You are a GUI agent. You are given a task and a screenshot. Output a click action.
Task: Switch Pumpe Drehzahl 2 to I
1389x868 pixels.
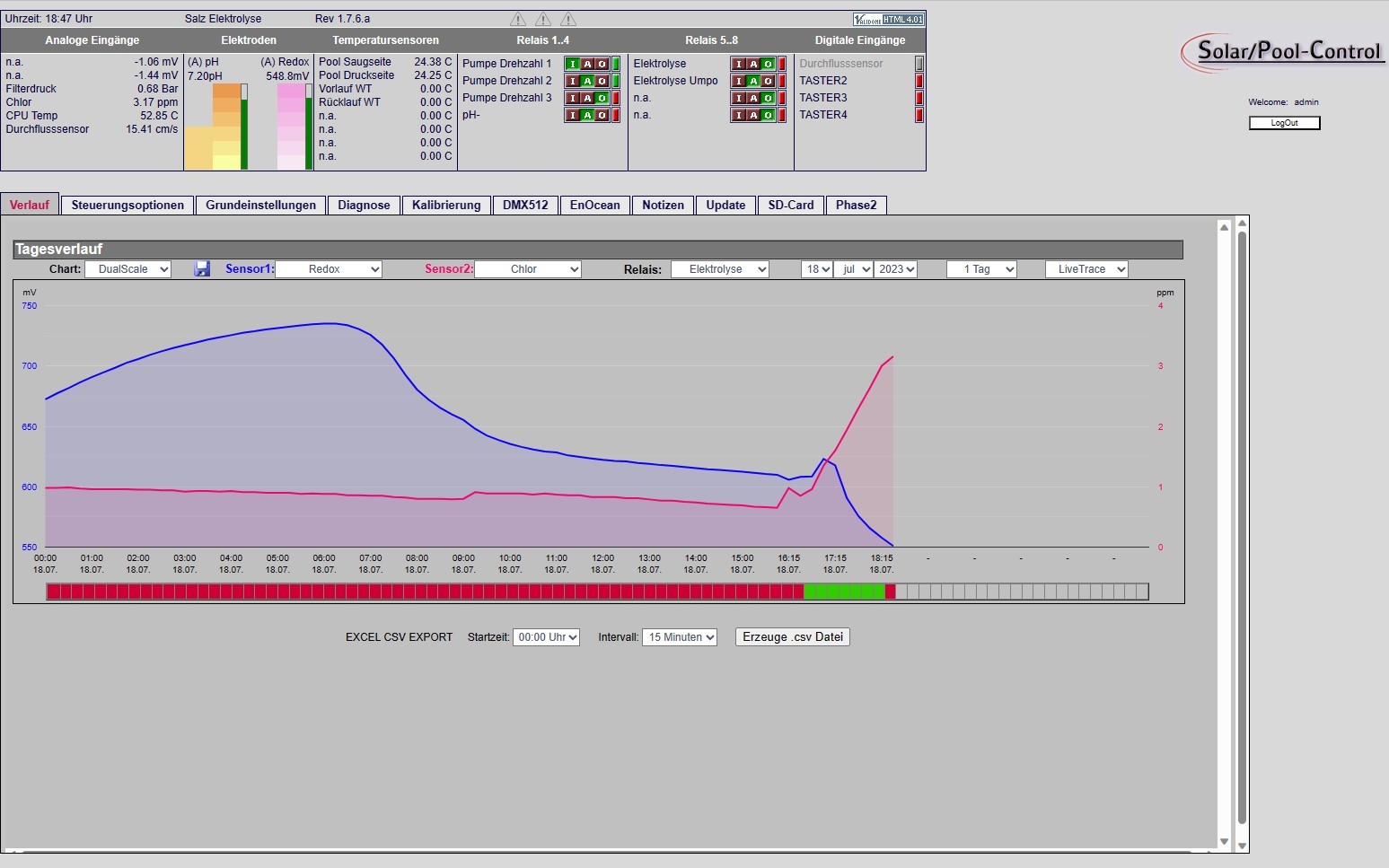573,81
